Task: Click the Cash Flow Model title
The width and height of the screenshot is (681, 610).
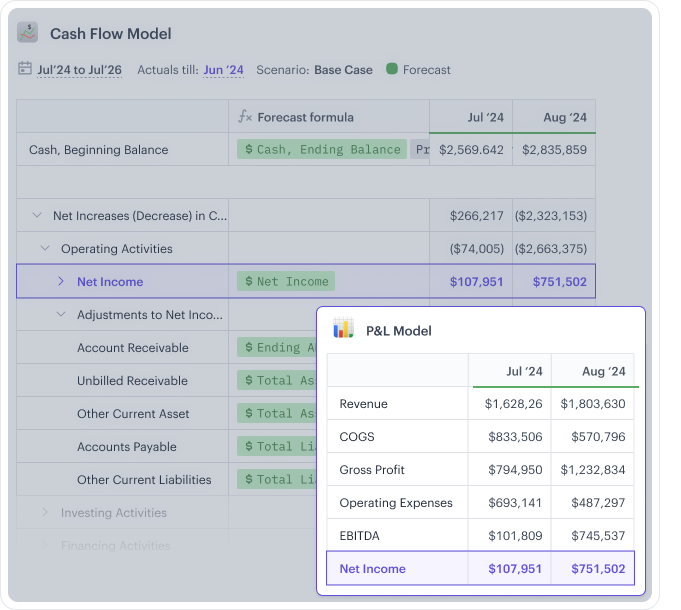Action: (x=111, y=33)
